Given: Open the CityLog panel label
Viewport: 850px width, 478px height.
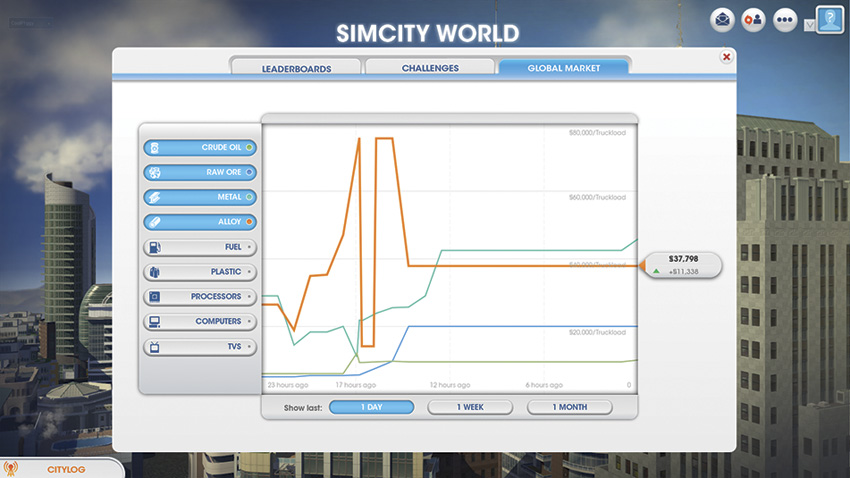Looking at the screenshot, I should (66, 469).
